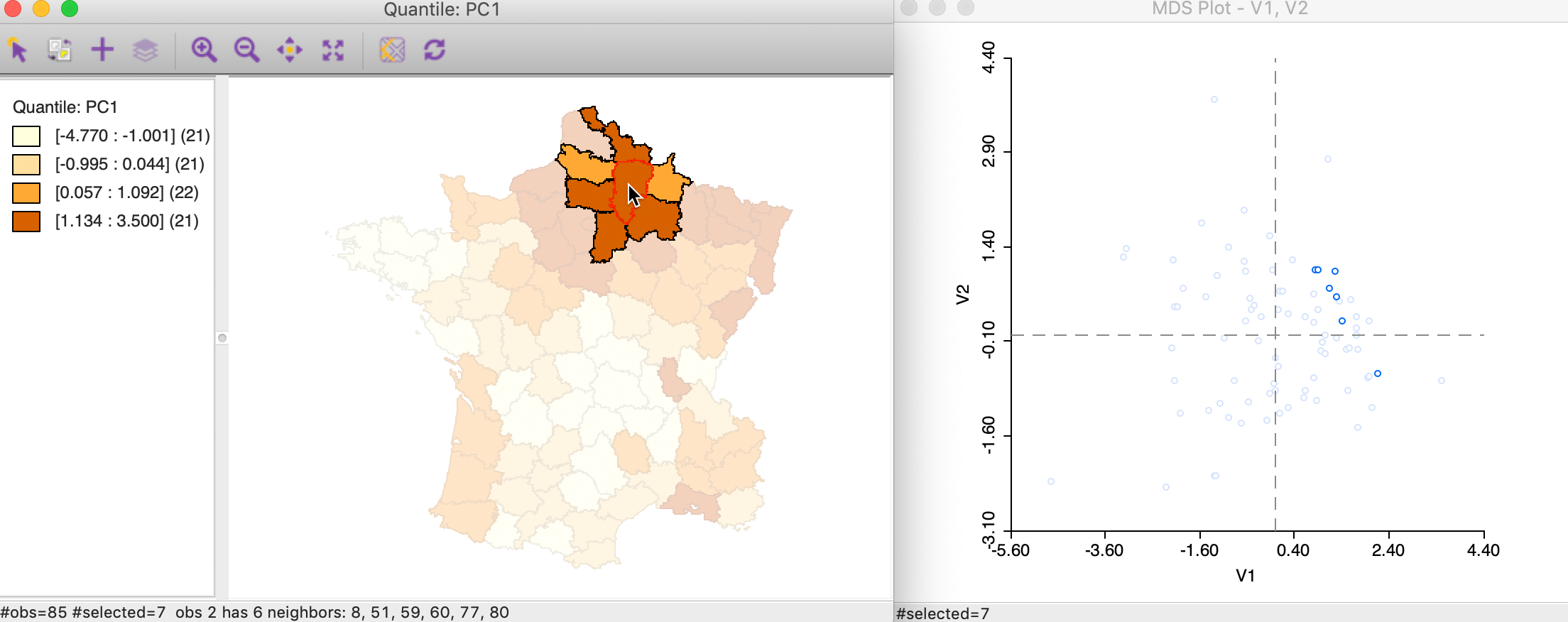Click swatch for [0.057 : 1.092] category
Viewport: 1568px width, 622px height.
26,192
